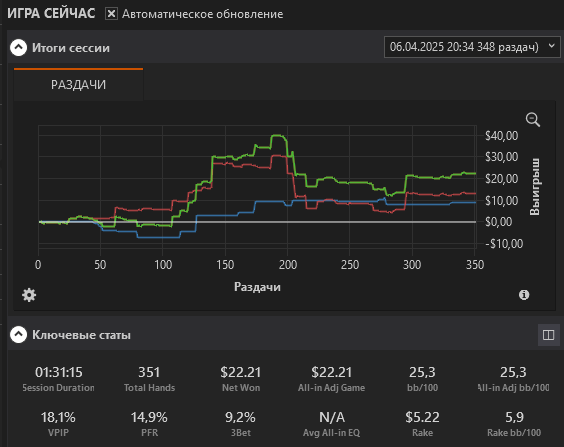
Task: Click the bb/100 25,3 stat
Action: tap(422, 378)
